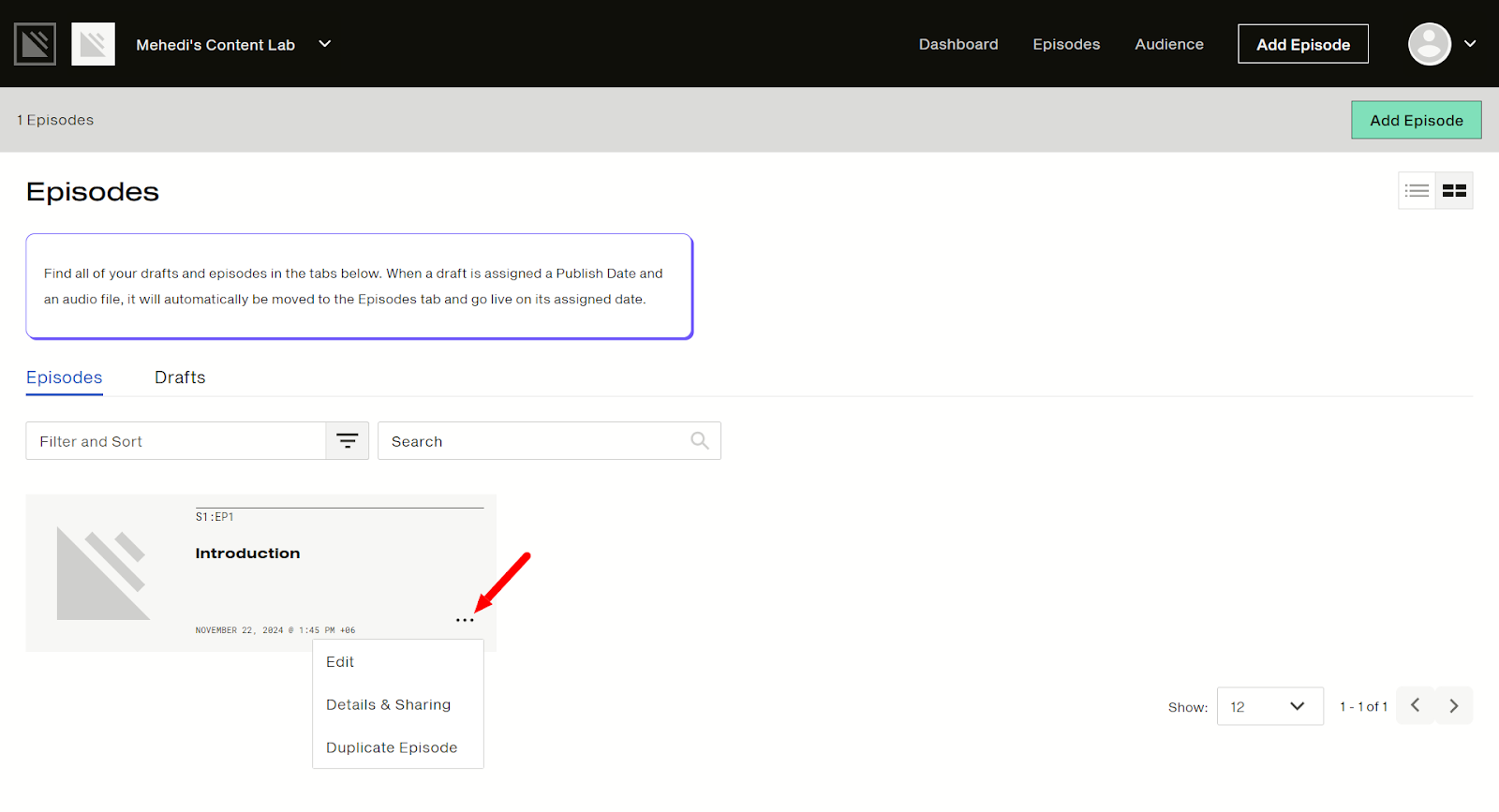Click the Mehedi's Content Lab show name
The image size is (1499, 812).
coord(215,45)
